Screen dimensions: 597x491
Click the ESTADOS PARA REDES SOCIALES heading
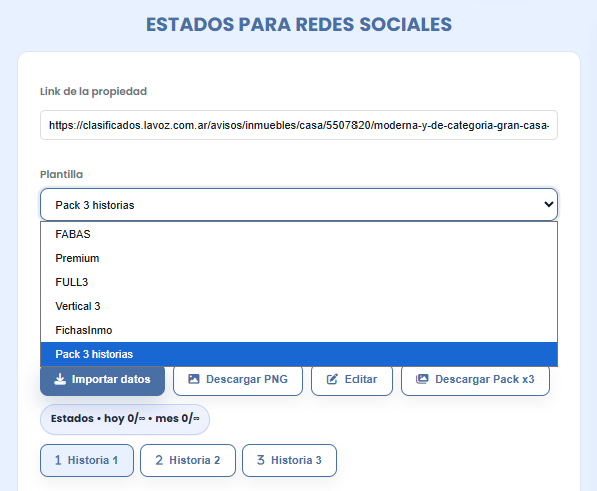299,24
